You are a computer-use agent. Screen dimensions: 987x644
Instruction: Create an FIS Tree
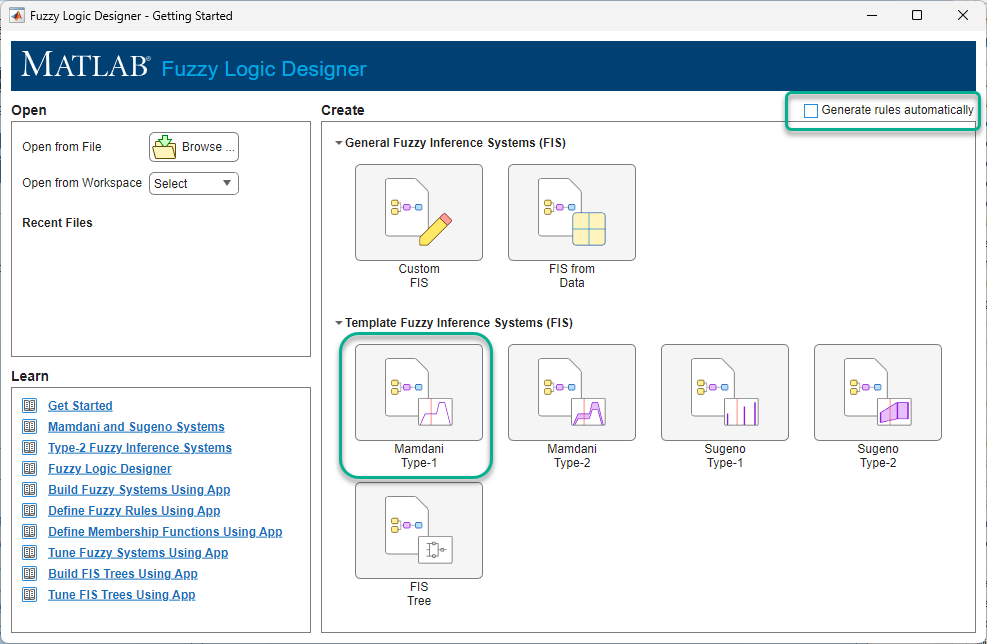(x=419, y=530)
